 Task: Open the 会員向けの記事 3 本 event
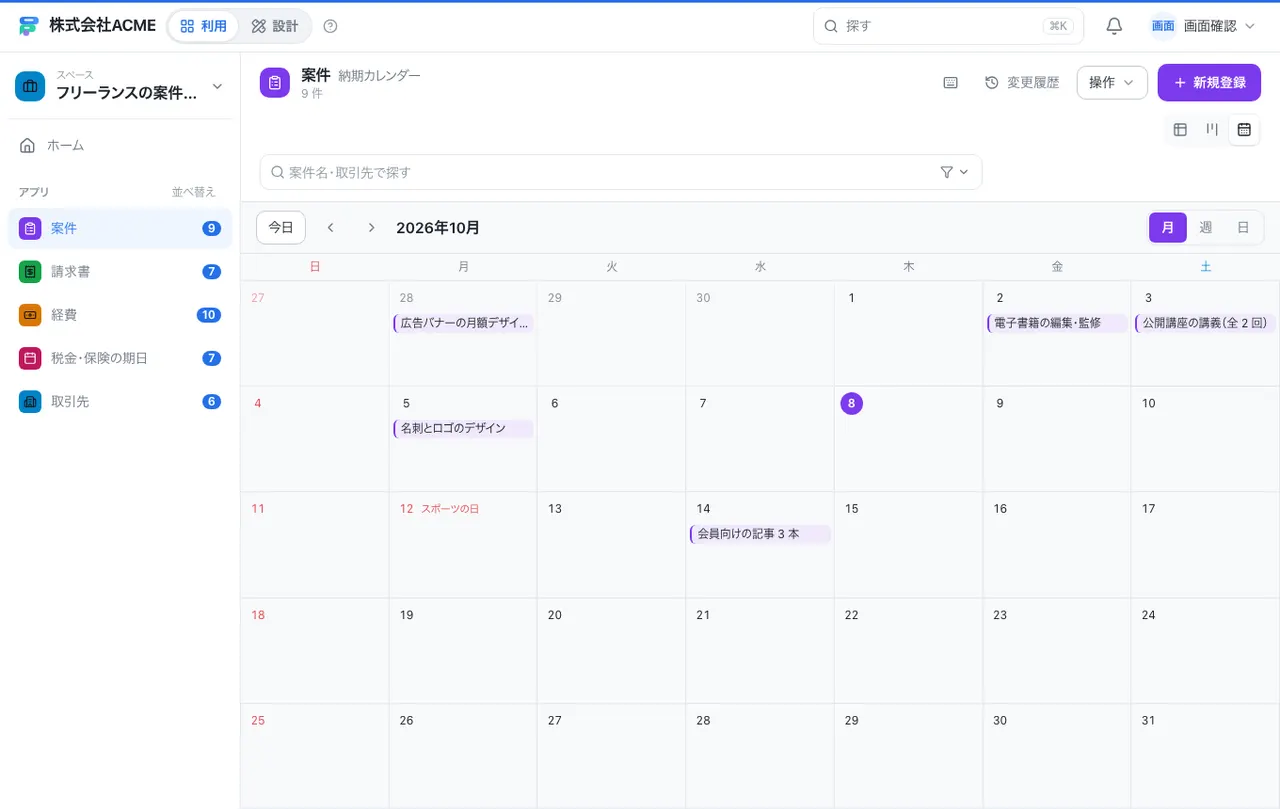click(760, 534)
